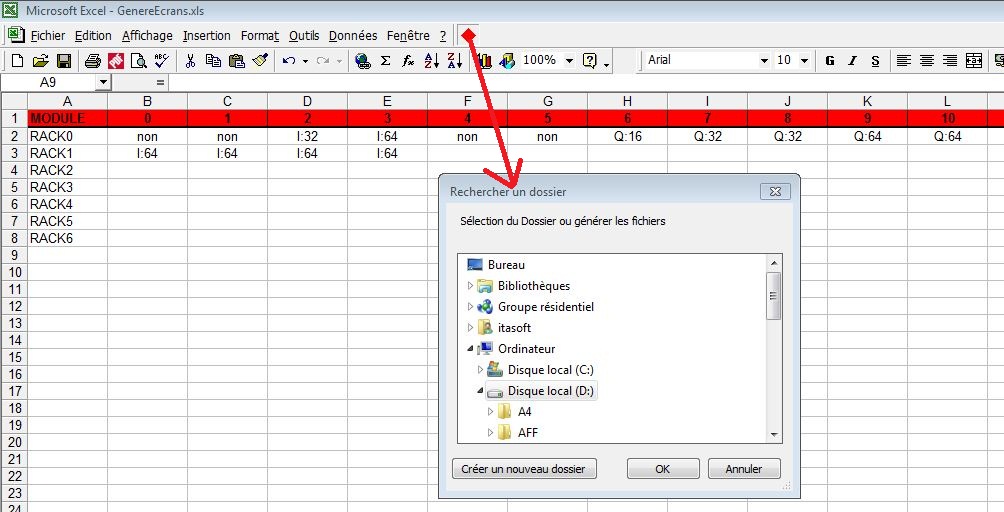Open the Arial font name dropdown
This screenshot has height=512, width=1004.
[x=764, y=61]
